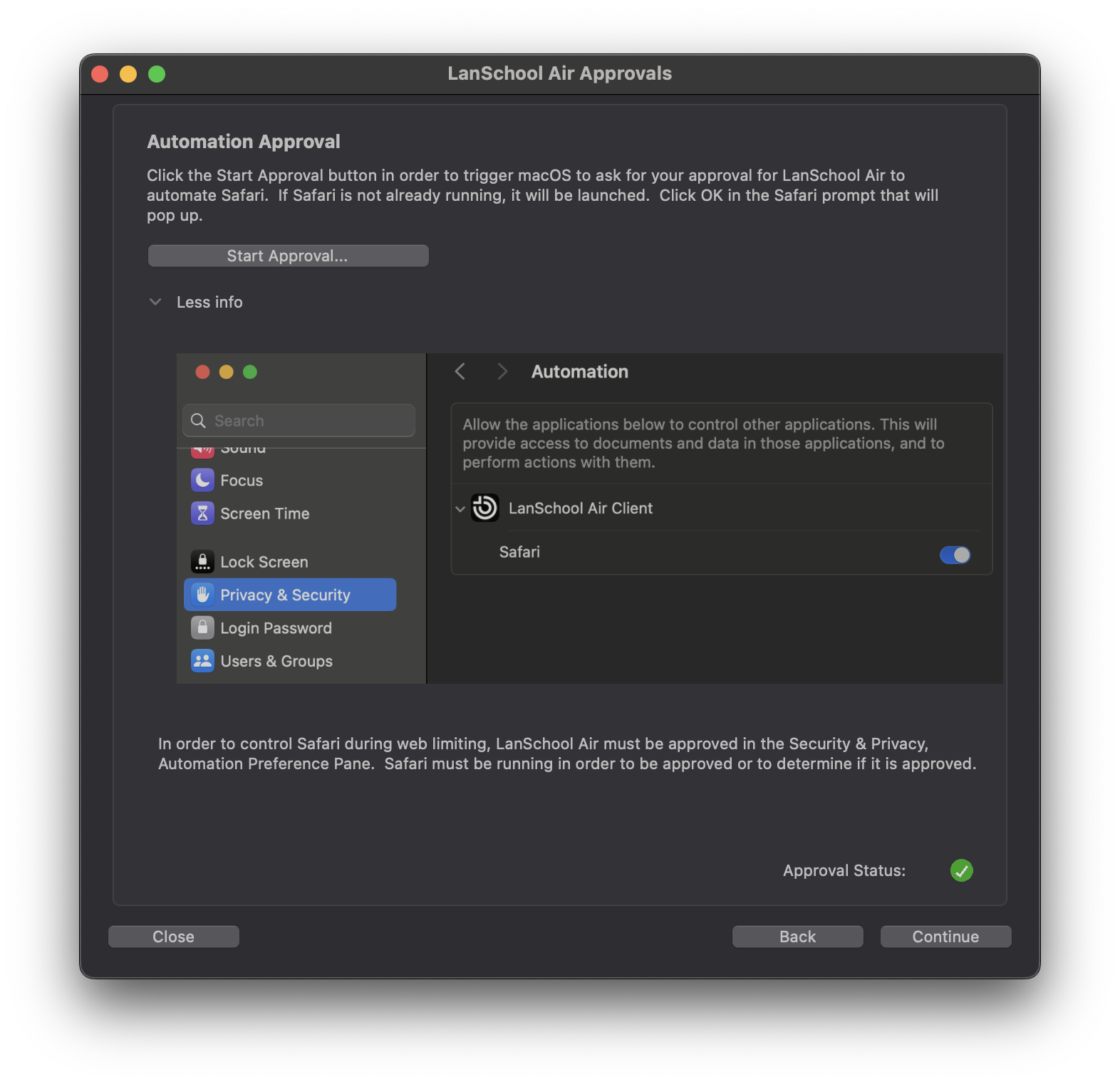Click the LanSchool Air Client app icon
The width and height of the screenshot is (1120, 1084).
(x=485, y=508)
